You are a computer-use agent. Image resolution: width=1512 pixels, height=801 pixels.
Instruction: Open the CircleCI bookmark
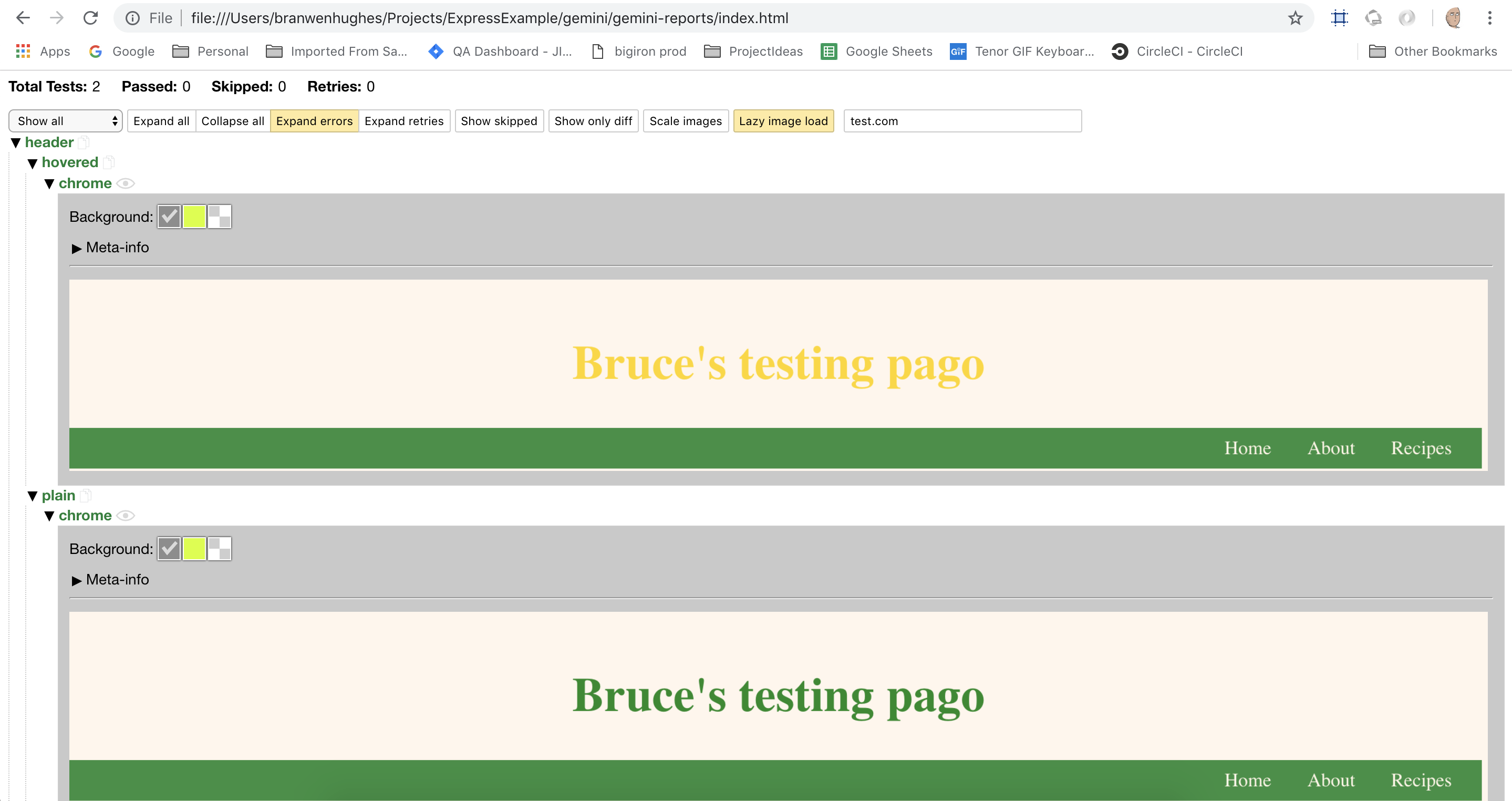(1177, 52)
